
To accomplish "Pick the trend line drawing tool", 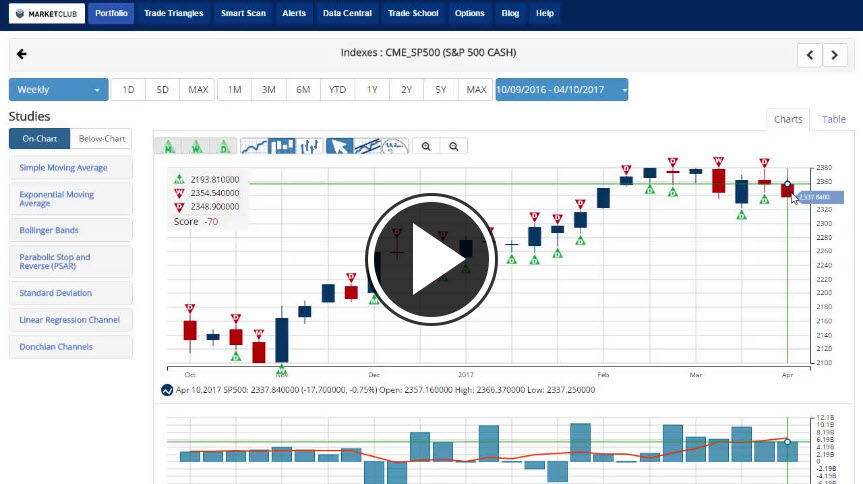I will click(x=367, y=146).
